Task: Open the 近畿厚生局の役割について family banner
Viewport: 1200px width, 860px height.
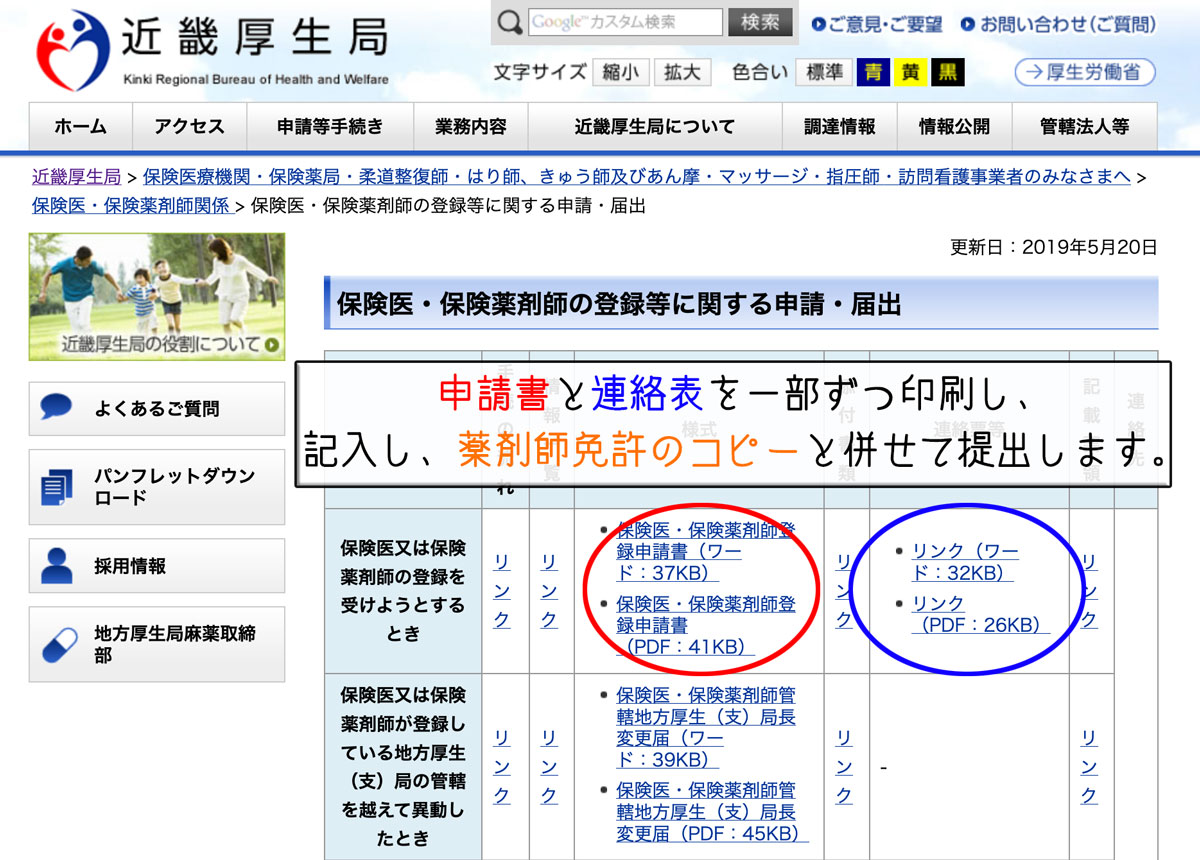Action: tap(156, 297)
